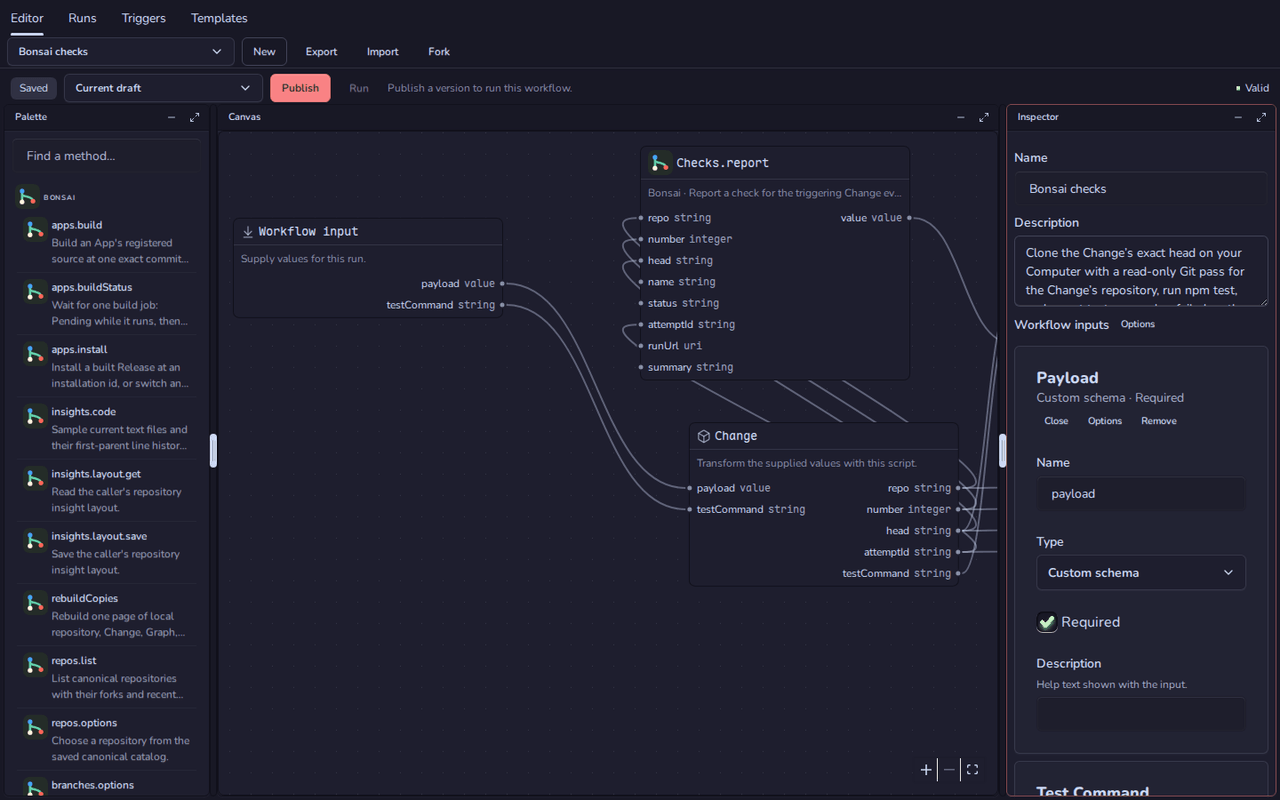The image size is (1280, 800).
Task: Click the workflow Name field Bonsai checks
Action: 1141,188
